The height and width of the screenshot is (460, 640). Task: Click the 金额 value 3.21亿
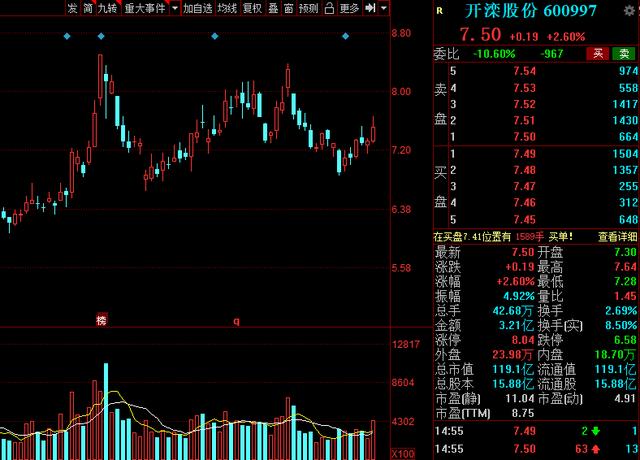(516, 325)
